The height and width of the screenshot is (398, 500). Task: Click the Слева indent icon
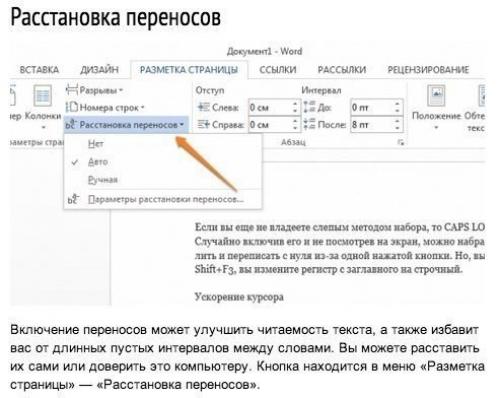(x=203, y=107)
